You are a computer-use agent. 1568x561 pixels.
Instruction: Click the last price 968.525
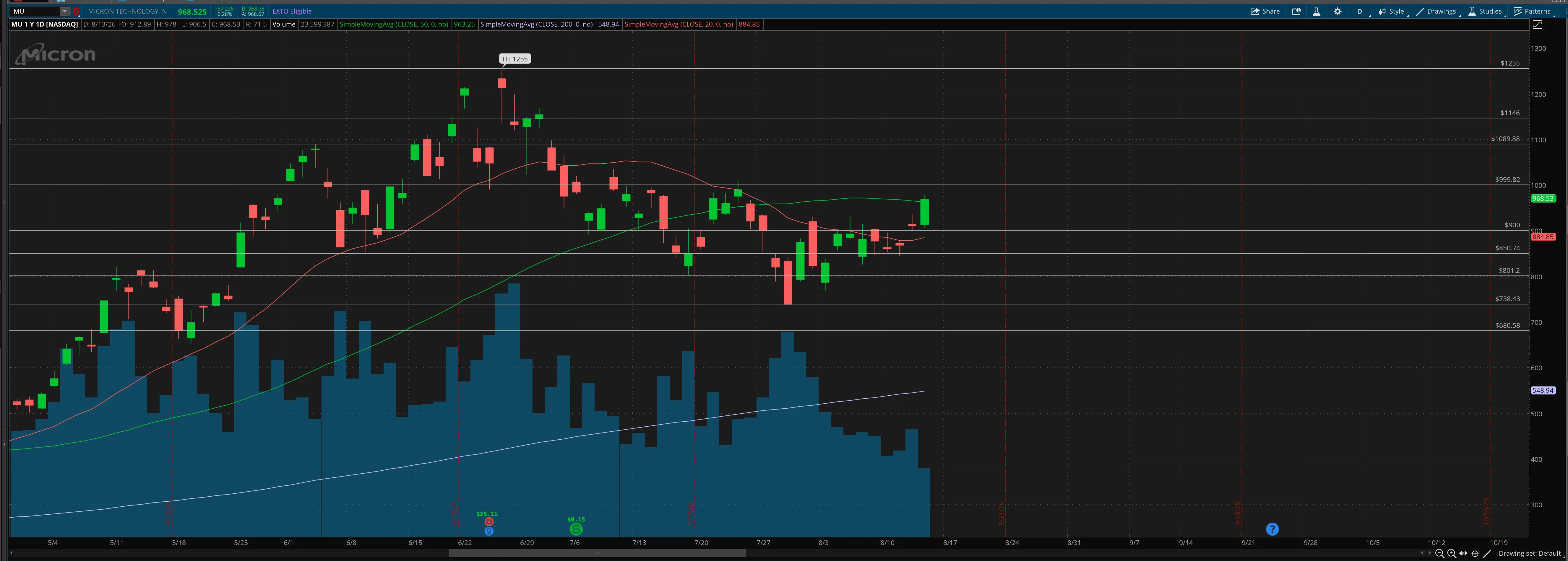pyautogui.click(x=192, y=12)
